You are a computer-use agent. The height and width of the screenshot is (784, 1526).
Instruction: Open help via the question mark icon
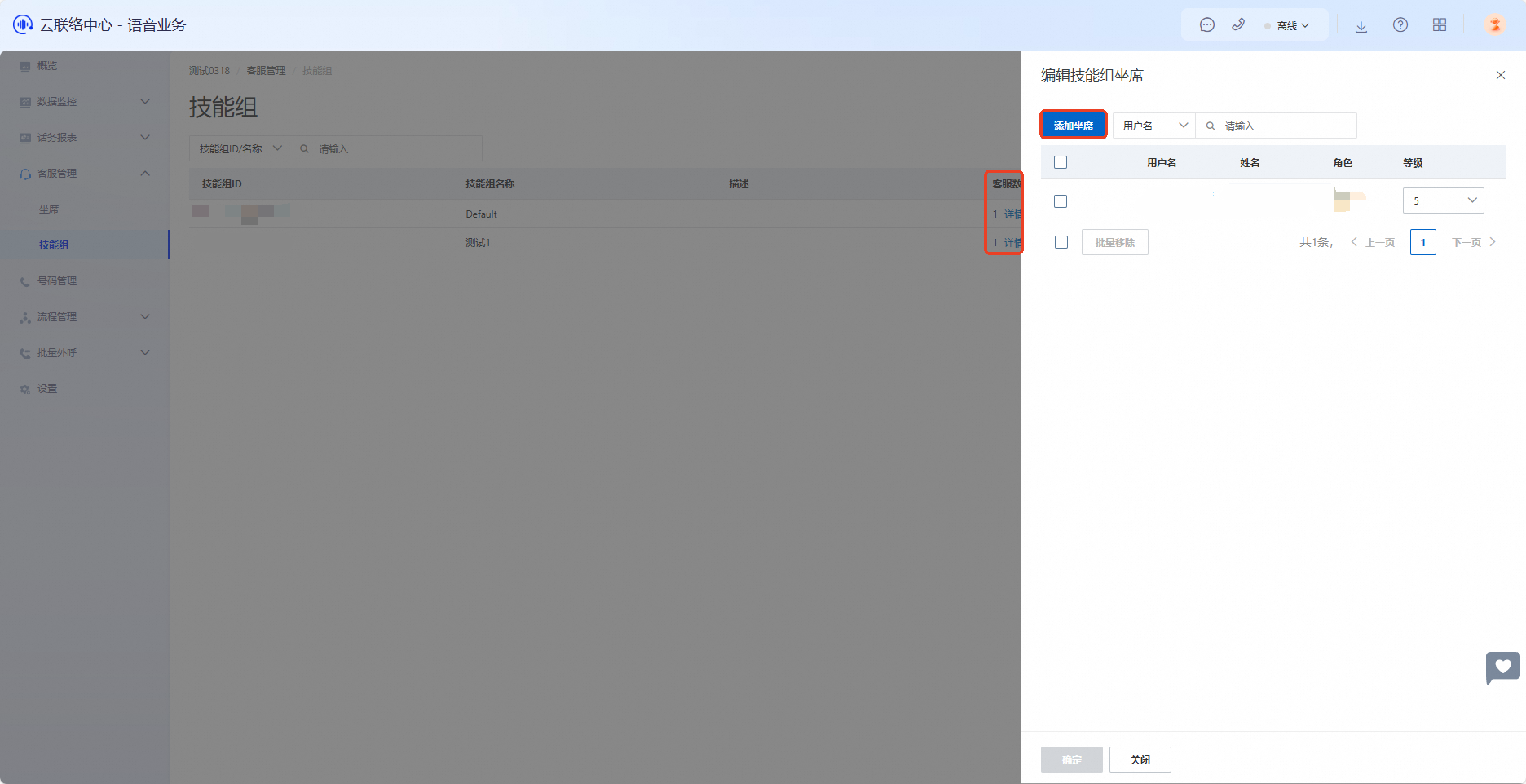pyautogui.click(x=1400, y=25)
